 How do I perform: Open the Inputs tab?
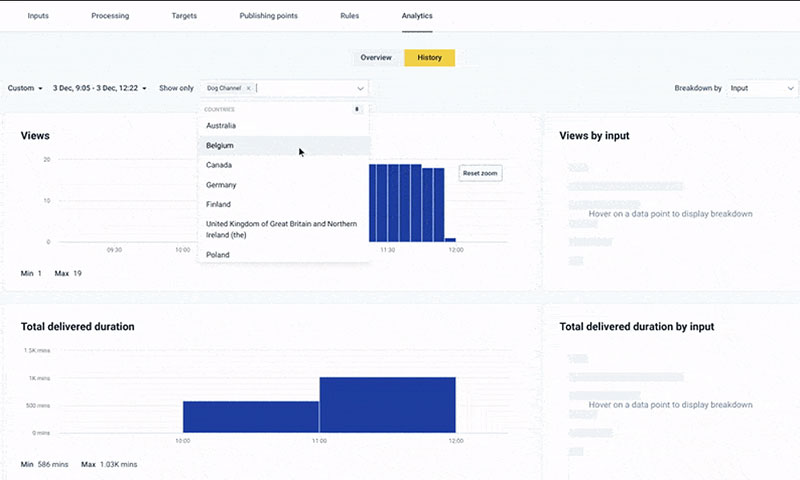click(38, 16)
